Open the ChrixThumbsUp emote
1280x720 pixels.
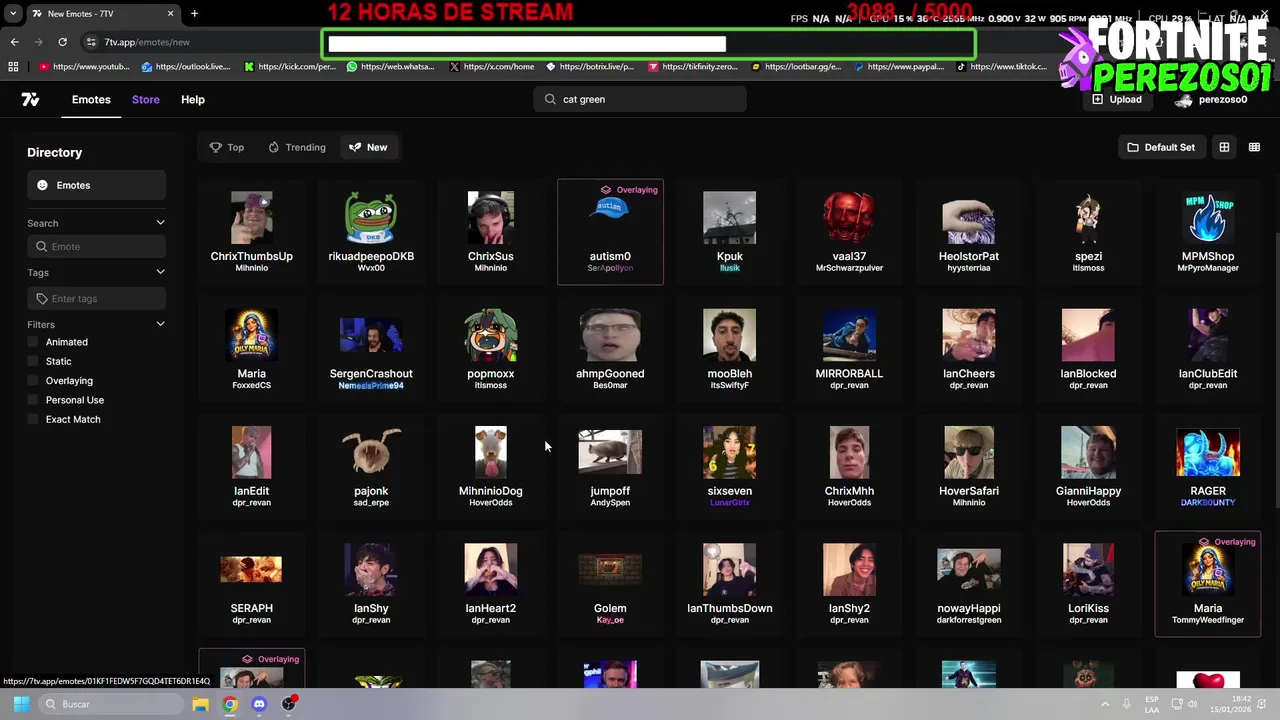(252, 232)
